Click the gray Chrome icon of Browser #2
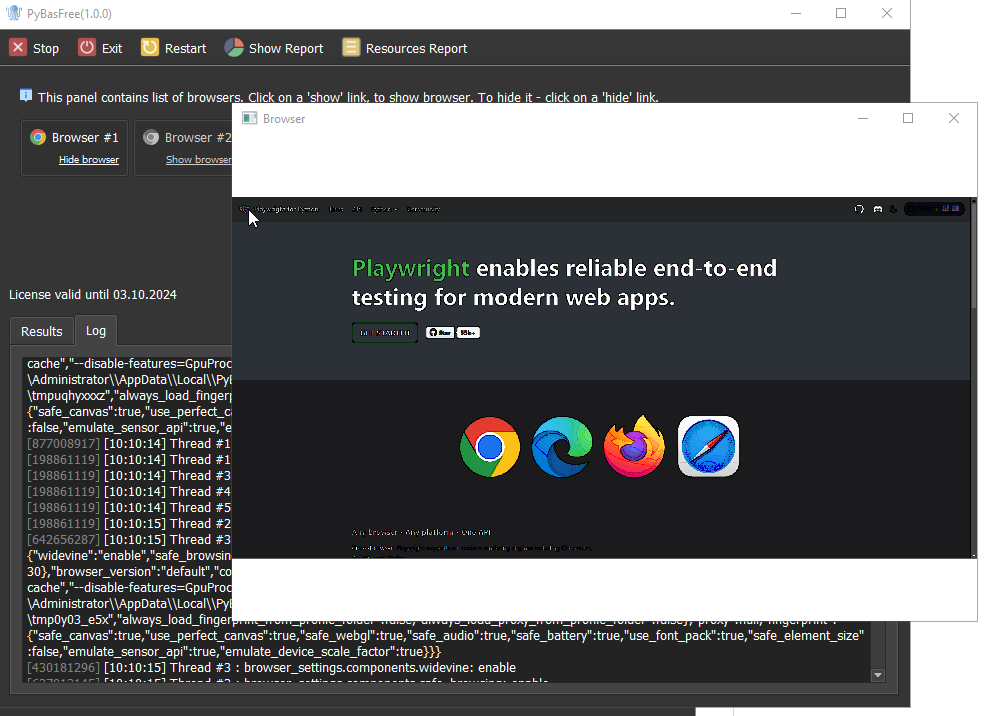The image size is (1008, 716). (151, 137)
